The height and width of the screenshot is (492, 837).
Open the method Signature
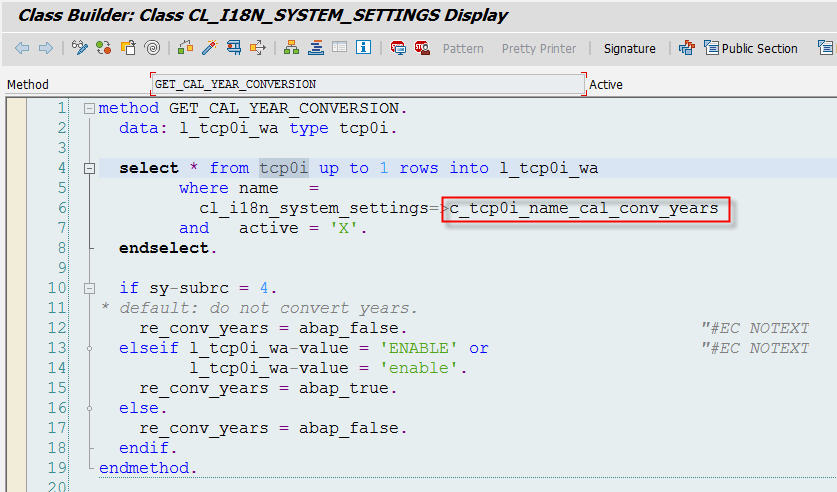(630, 49)
